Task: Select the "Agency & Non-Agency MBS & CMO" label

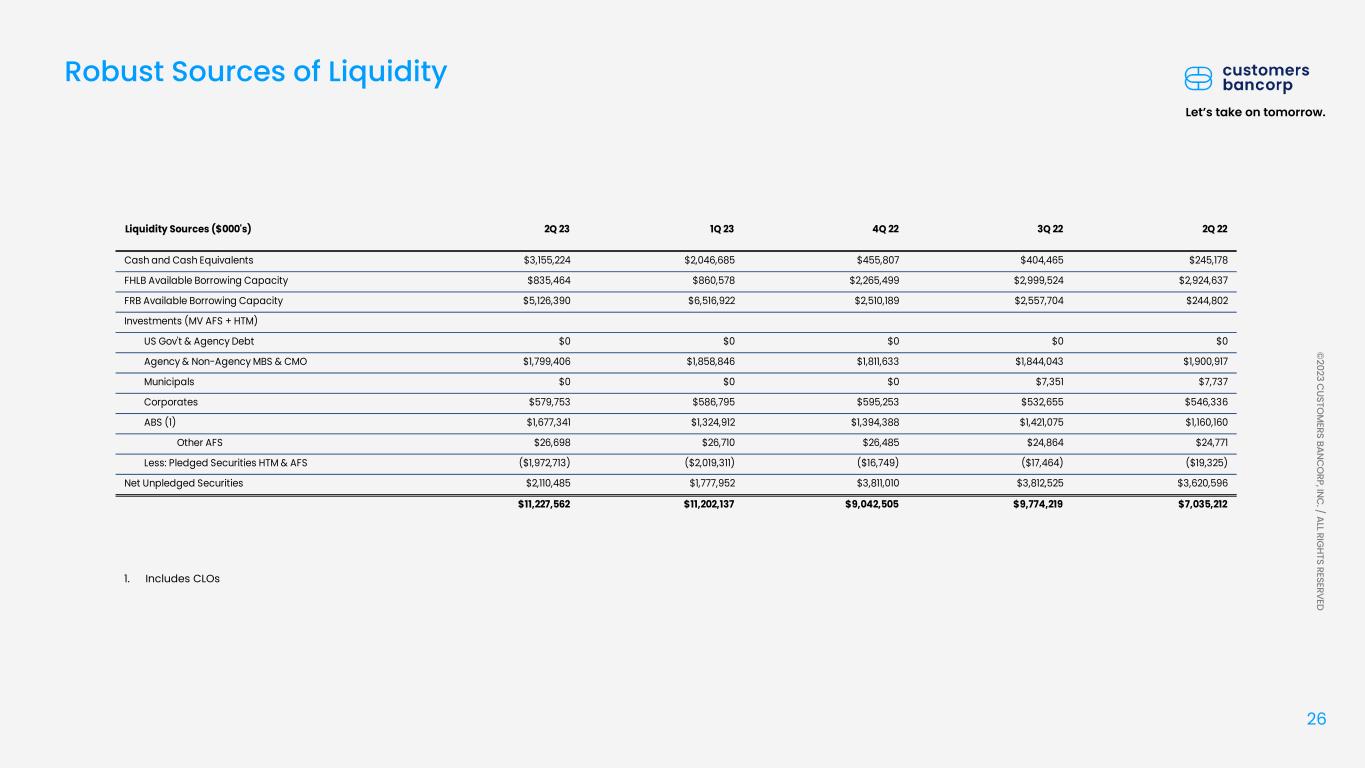Action: click(x=226, y=362)
